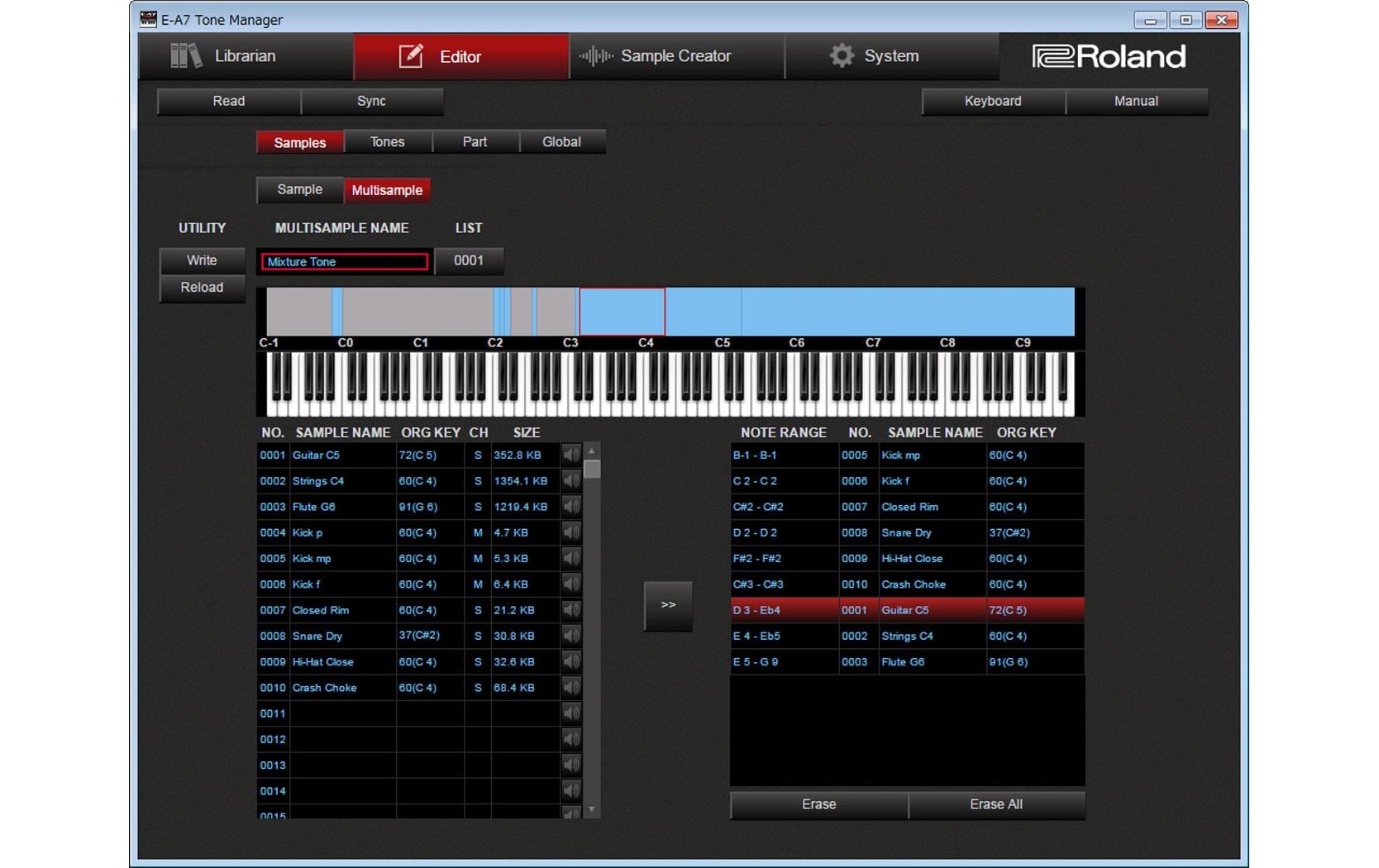The width and height of the screenshot is (1379, 868).
Task: Click the Sync button
Action: point(372,101)
